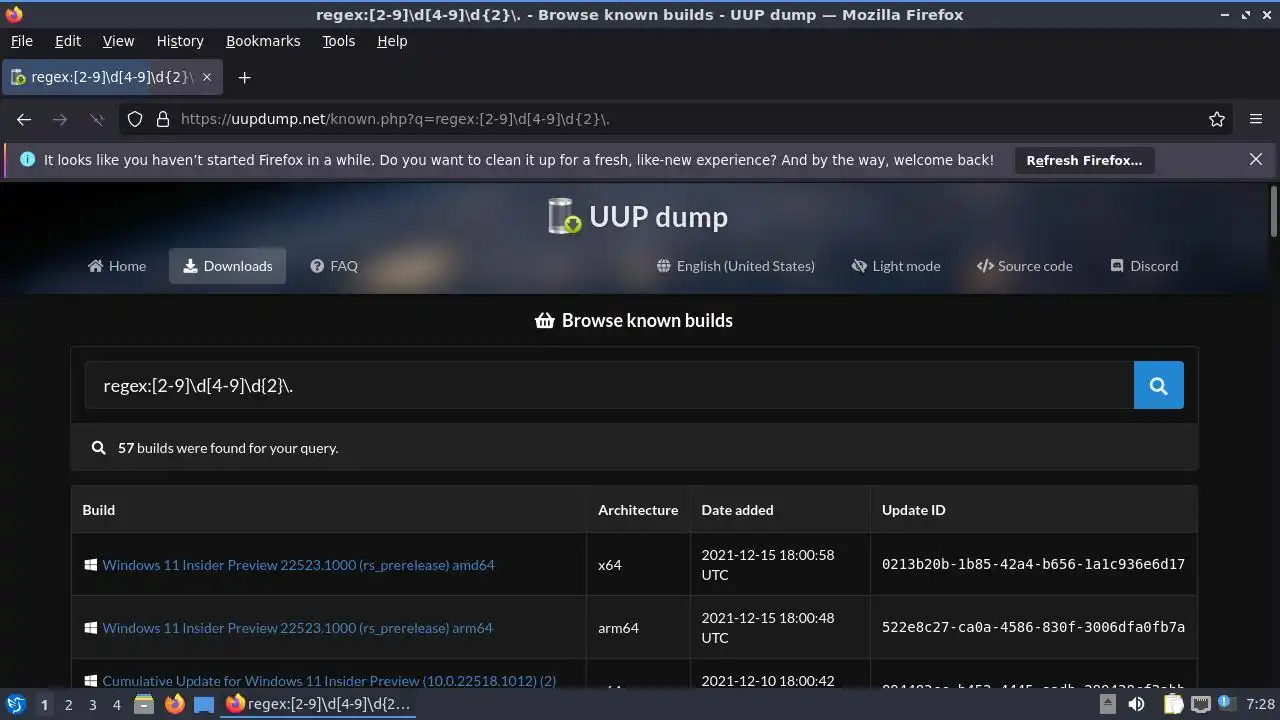Viewport: 1280px width, 720px height.
Task: Open the Firefox hamburger application menu
Action: click(x=1256, y=119)
